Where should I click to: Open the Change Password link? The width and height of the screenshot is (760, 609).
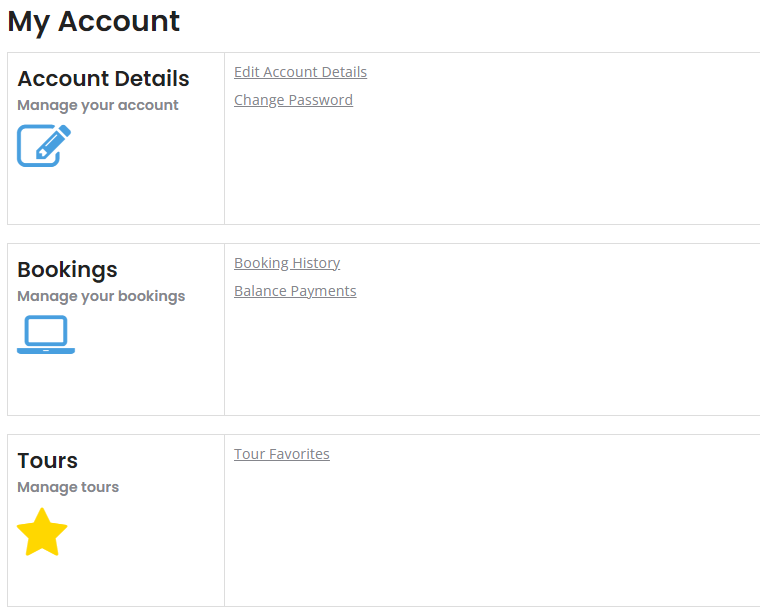tap(293, 100)
